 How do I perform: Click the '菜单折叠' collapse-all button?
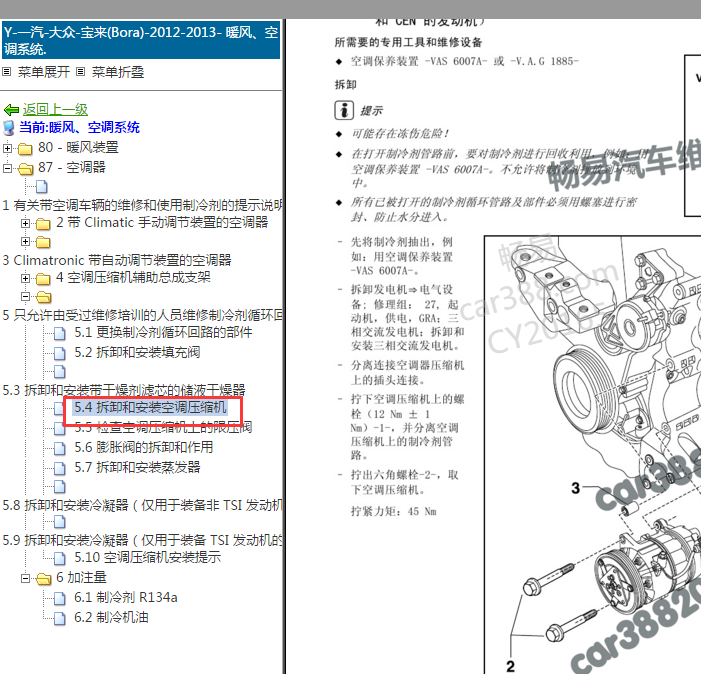pos(118,72)
